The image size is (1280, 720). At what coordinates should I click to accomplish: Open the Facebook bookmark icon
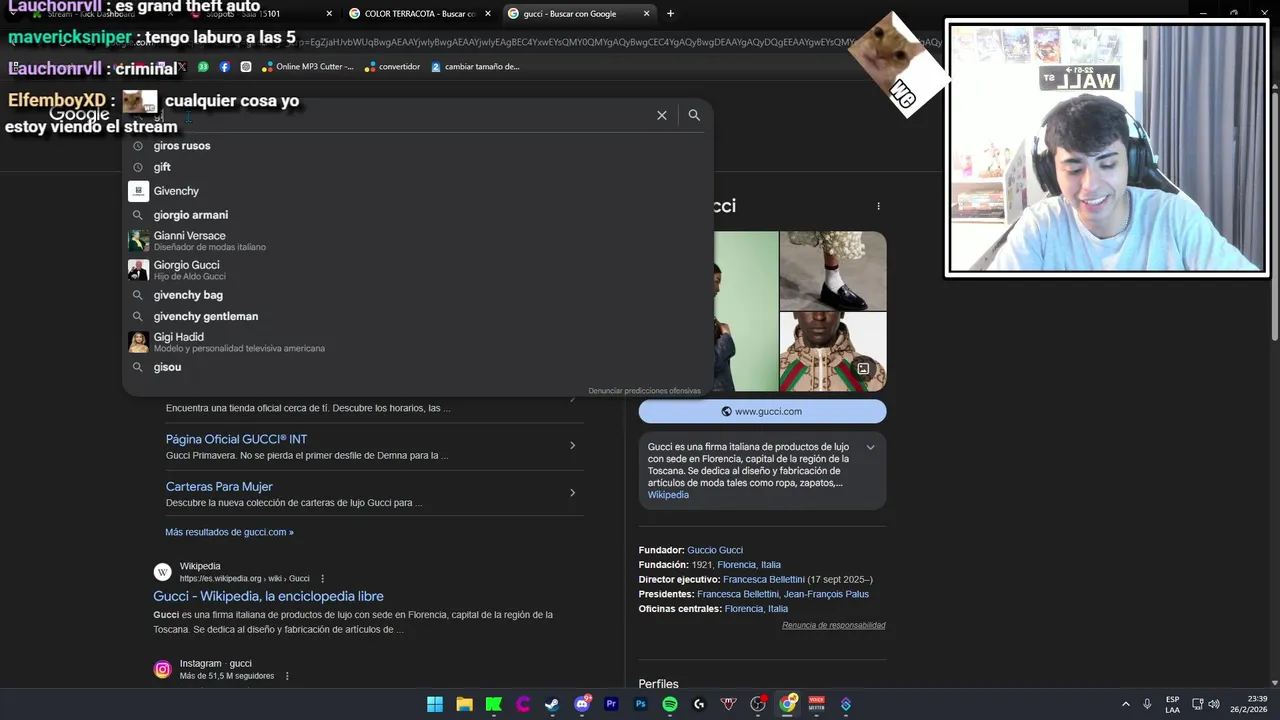pos(224,67)
